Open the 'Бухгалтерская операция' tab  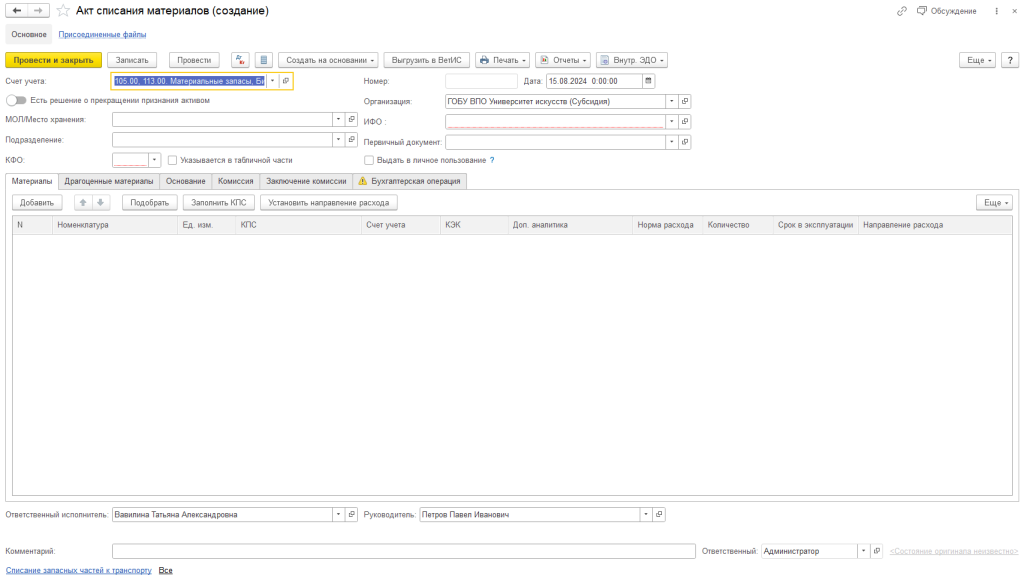[409, 181]
